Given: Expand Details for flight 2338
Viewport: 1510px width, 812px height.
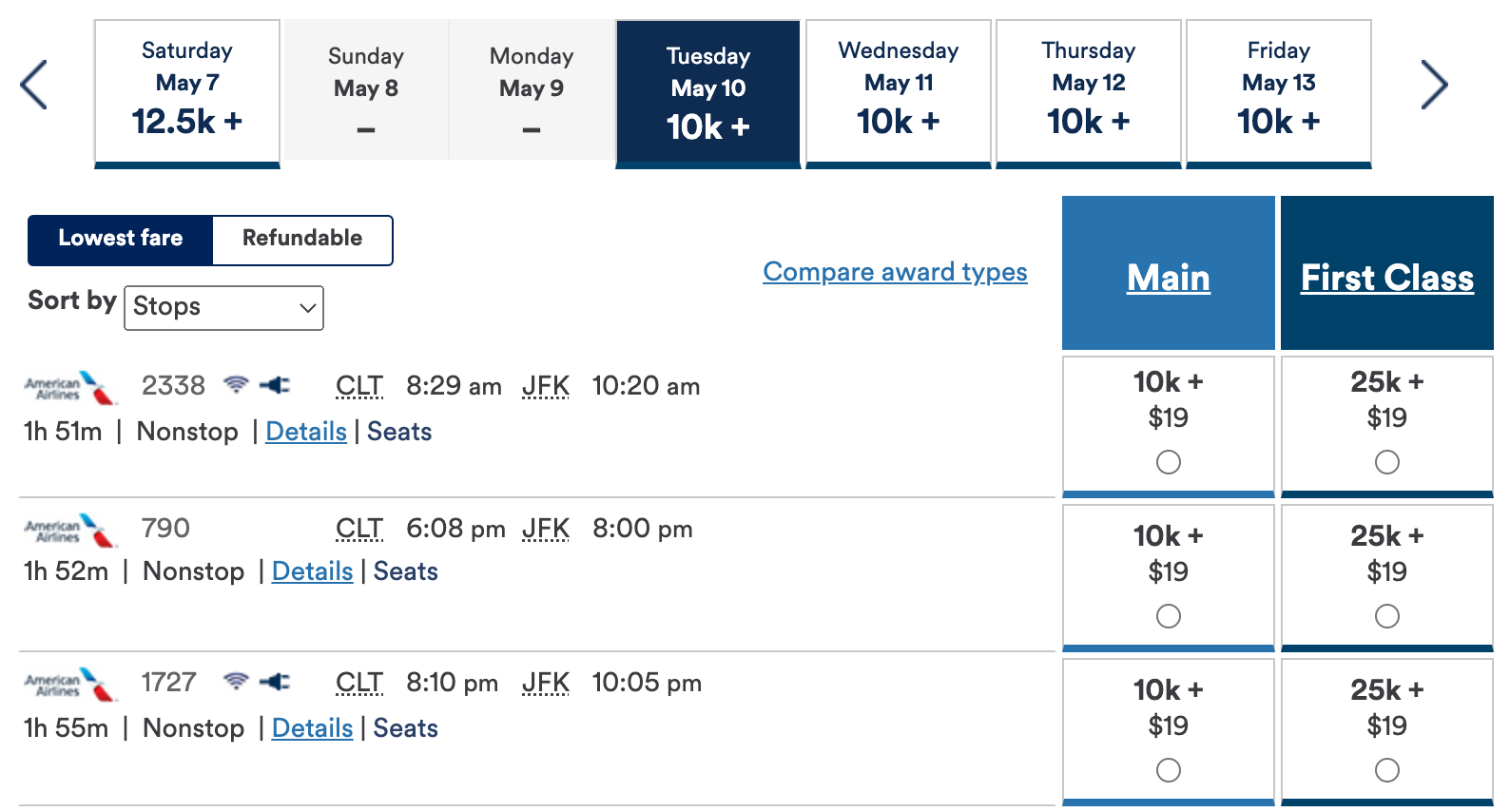Looking at the screenshot, I should pos(305,431).
